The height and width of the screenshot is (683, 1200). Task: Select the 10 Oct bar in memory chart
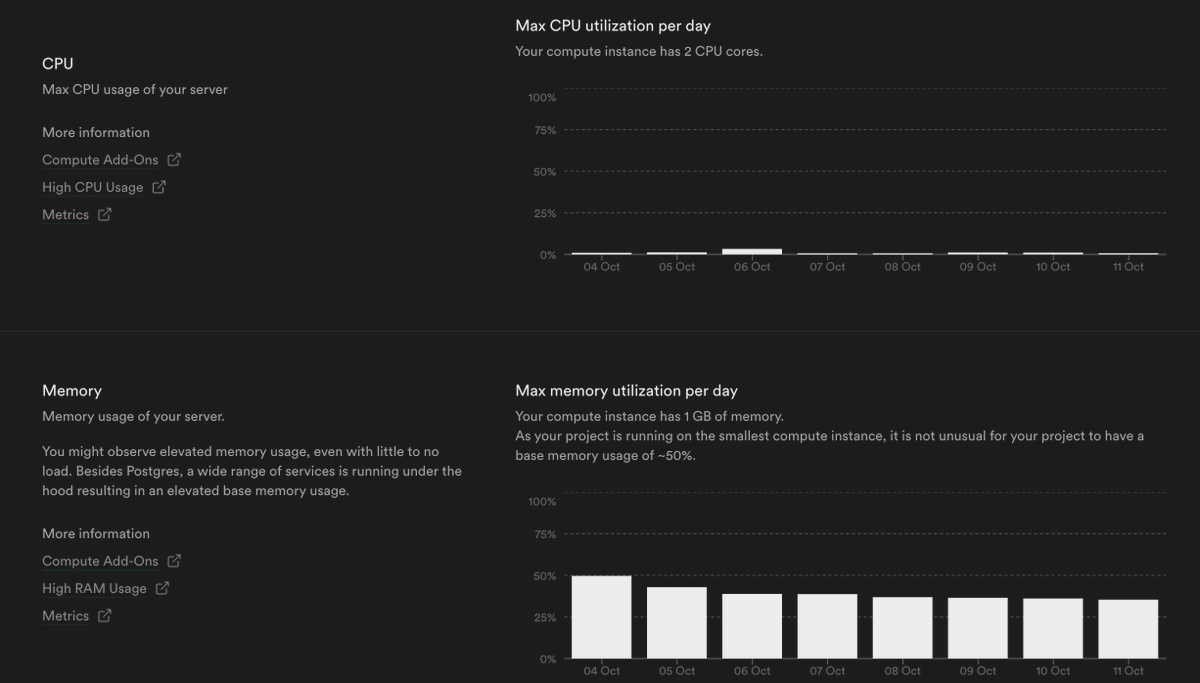click(x=1053, y=629)
